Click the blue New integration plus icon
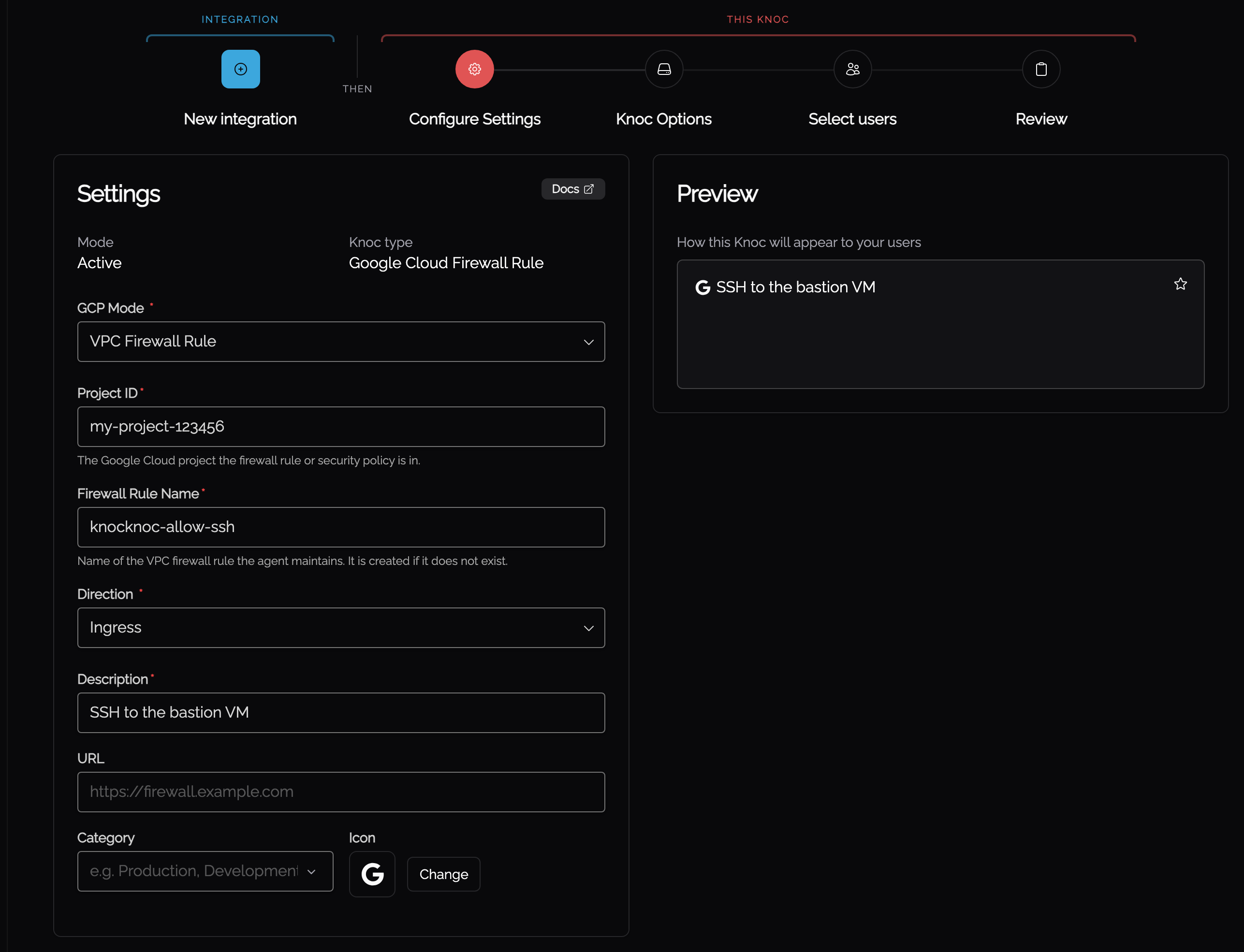Screen dimensions: 1244x952 (240, 69)
